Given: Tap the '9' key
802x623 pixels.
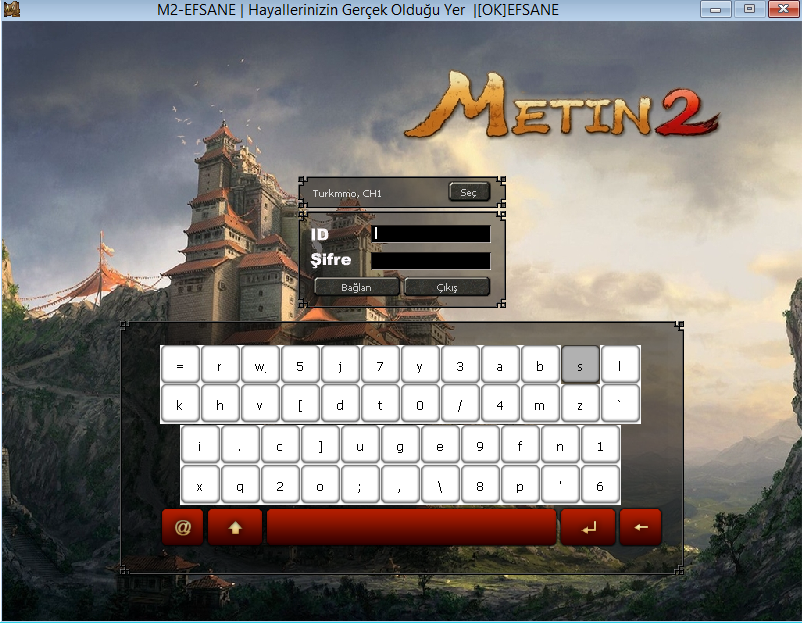Looking at the screenshot, I should [x=480, y=446].
